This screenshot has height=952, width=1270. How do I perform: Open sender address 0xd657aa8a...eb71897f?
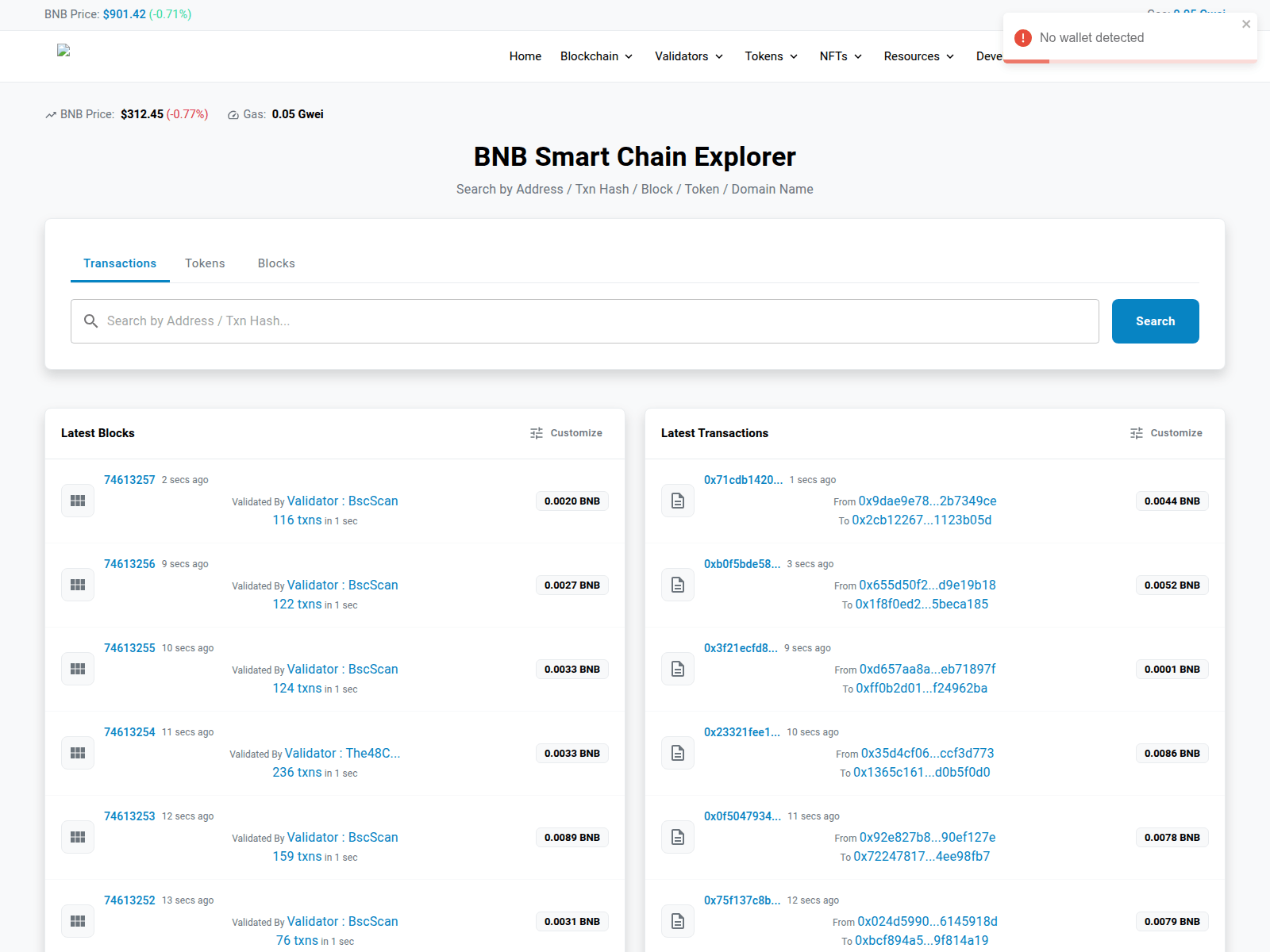[x=927, y=669]
